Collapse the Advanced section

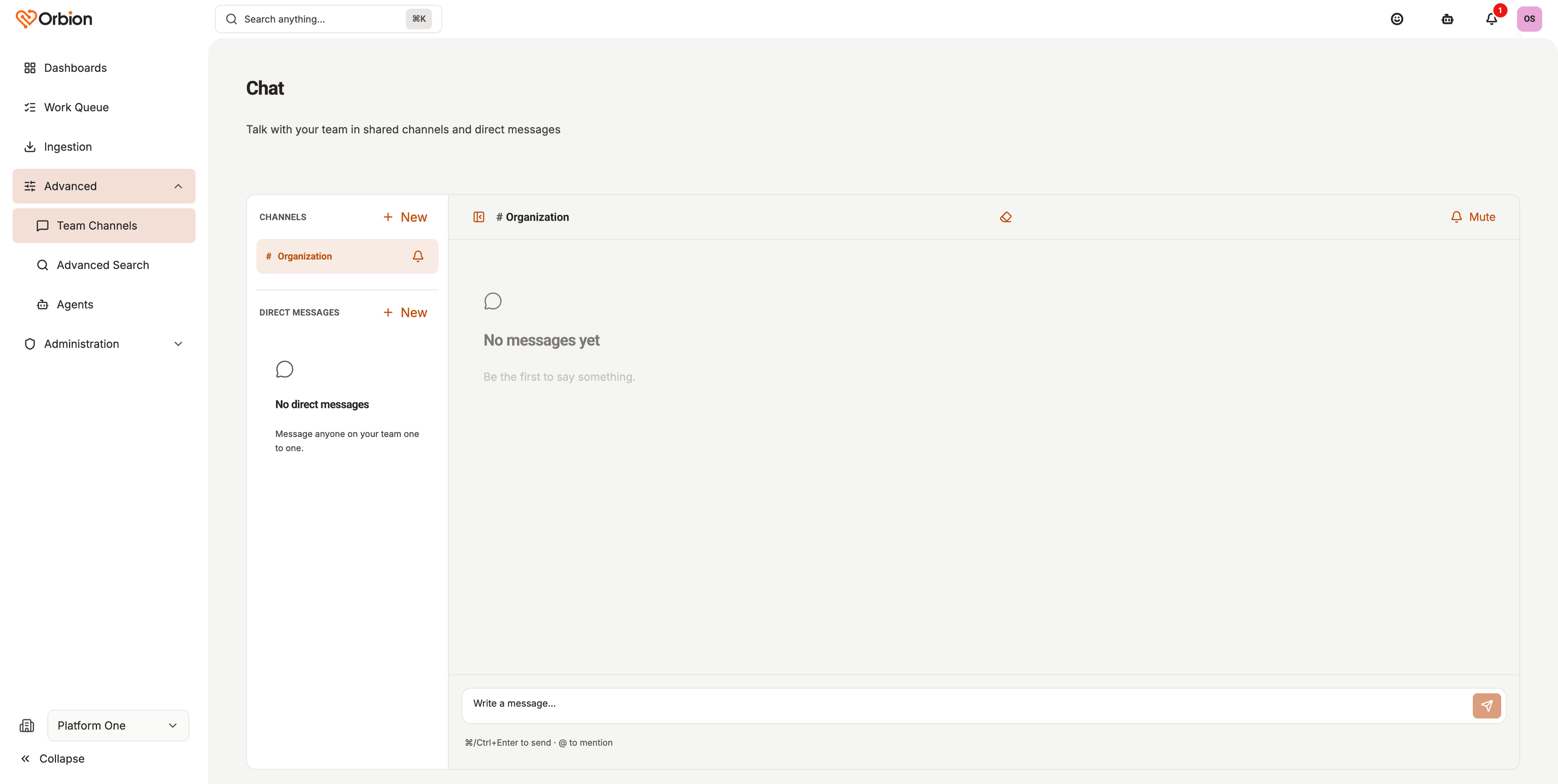104,186
